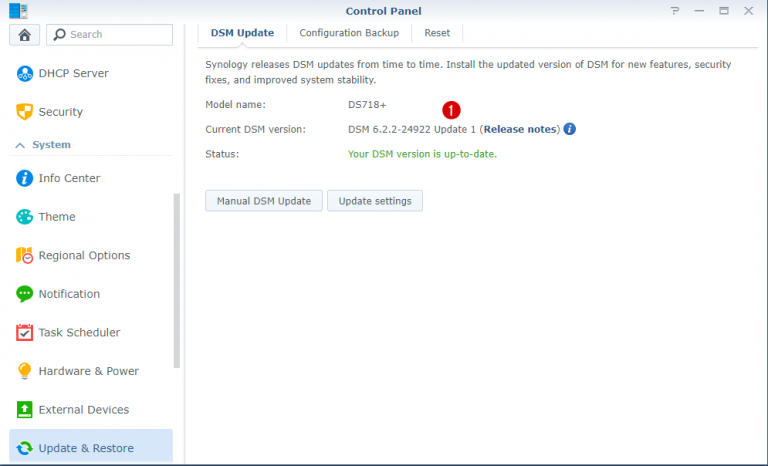Click the Control Panel app icon in title bar
Screen dimensions: 768x466
[x=18, y=11]
